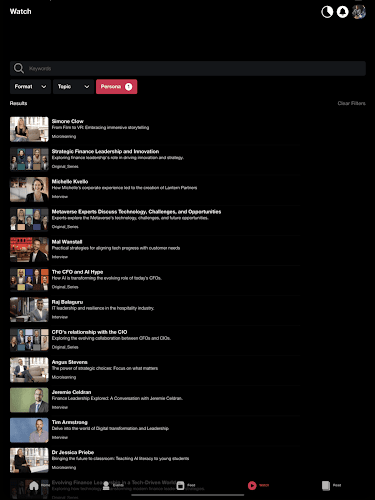Select CFO's relationship with the CIO title
Screen dimensions: 375x500
click(89, 332)
